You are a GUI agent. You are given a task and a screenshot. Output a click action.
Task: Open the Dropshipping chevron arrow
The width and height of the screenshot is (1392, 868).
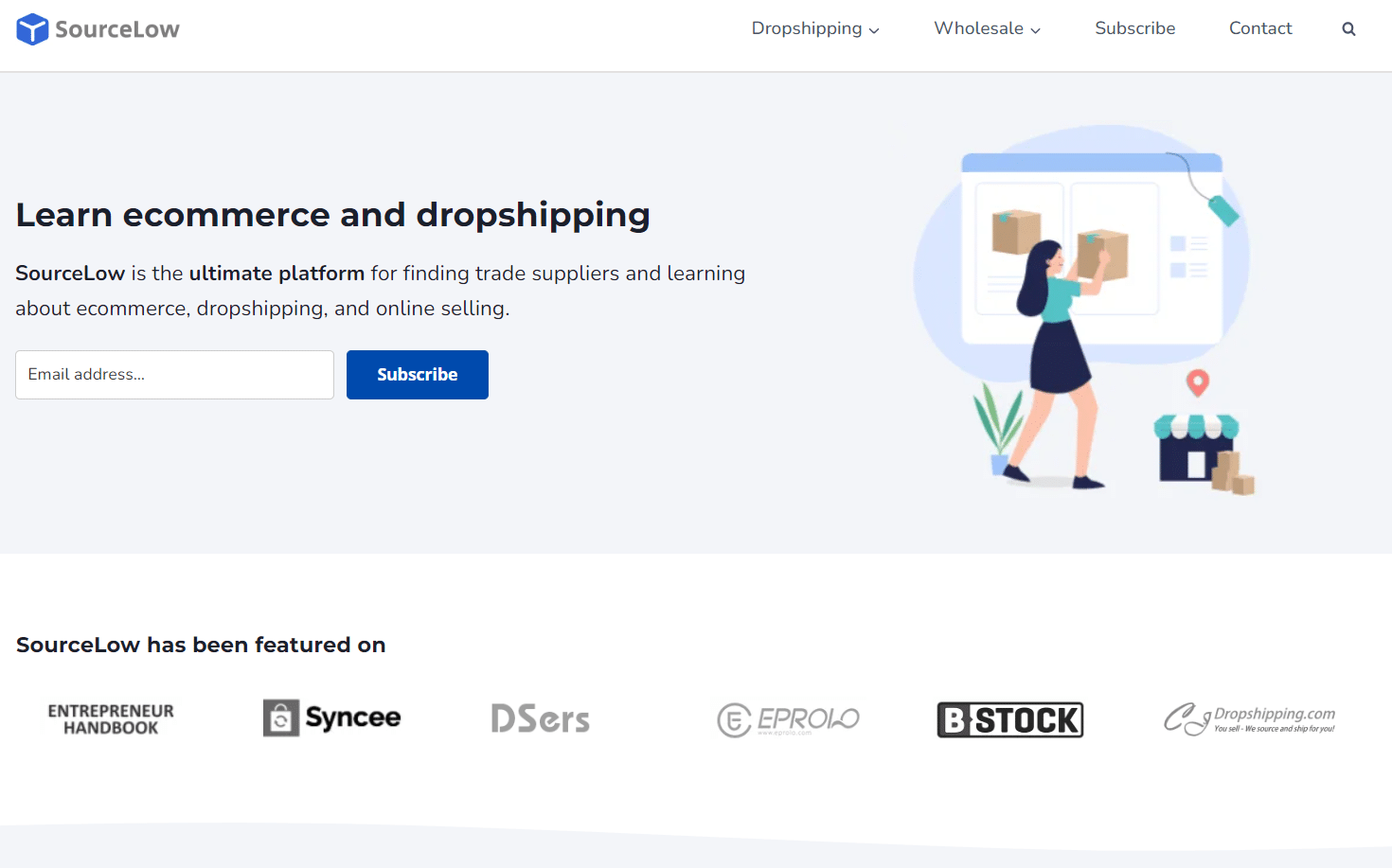tap(872, 29)
